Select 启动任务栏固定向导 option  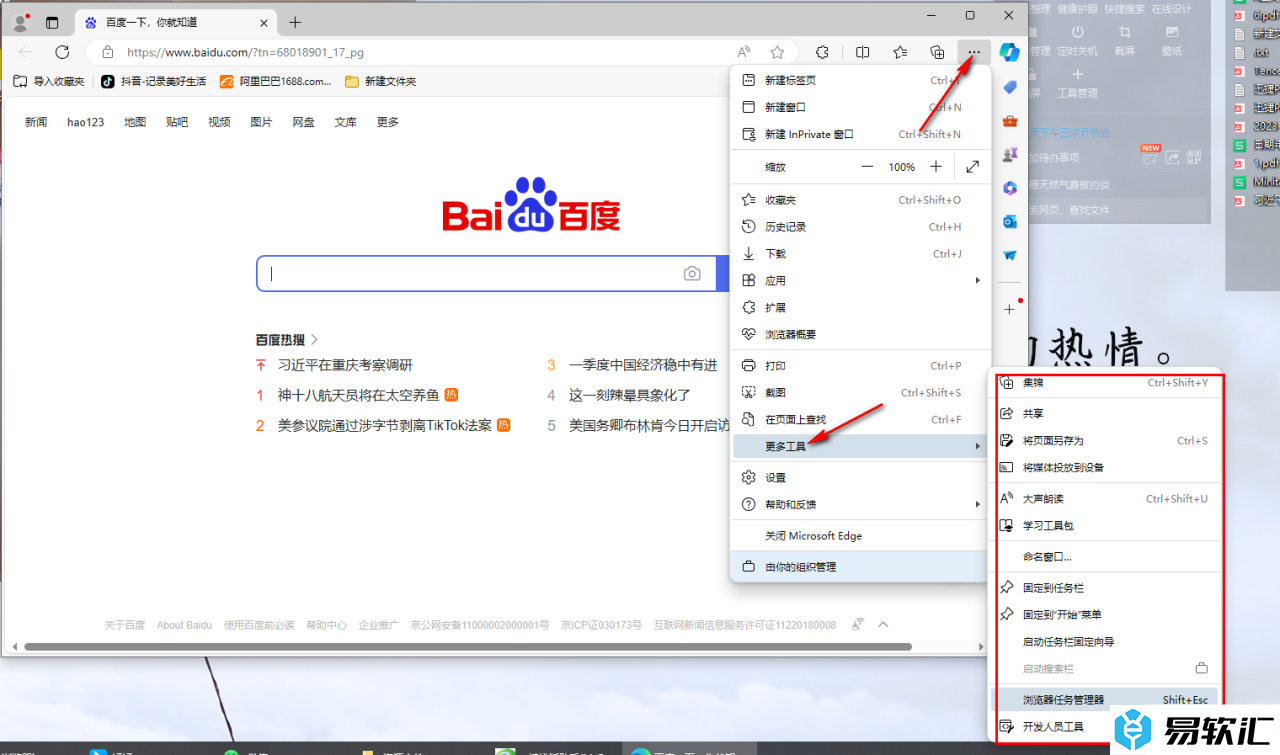1105,642
